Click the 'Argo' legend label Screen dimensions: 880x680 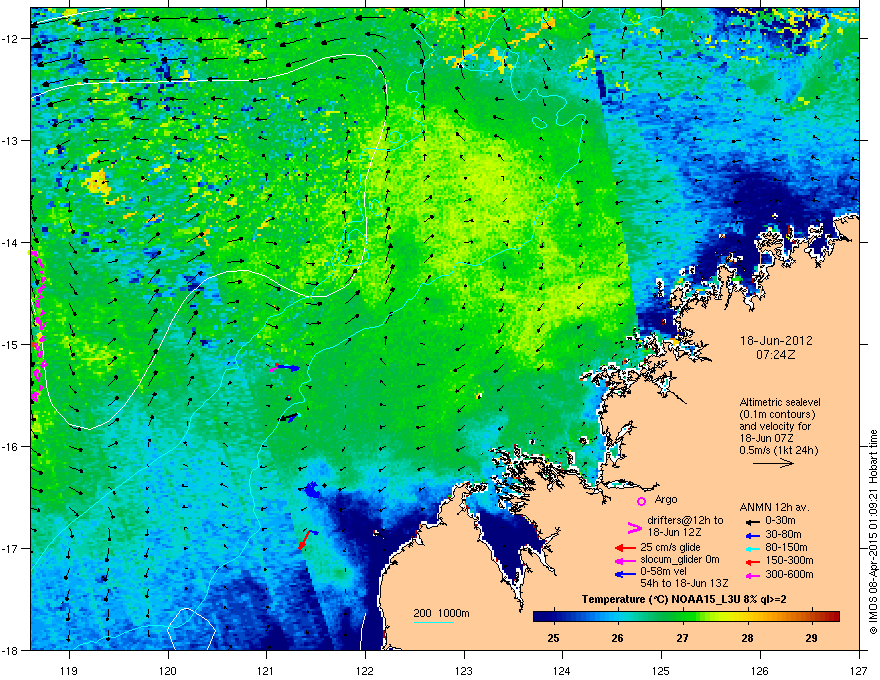click(x=666, y=499)
